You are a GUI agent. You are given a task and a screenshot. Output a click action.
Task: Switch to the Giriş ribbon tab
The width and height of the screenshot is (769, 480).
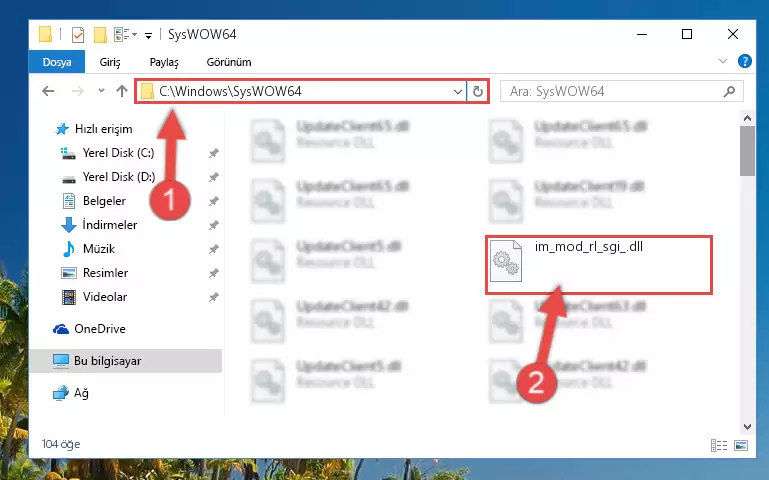point(110,62)
